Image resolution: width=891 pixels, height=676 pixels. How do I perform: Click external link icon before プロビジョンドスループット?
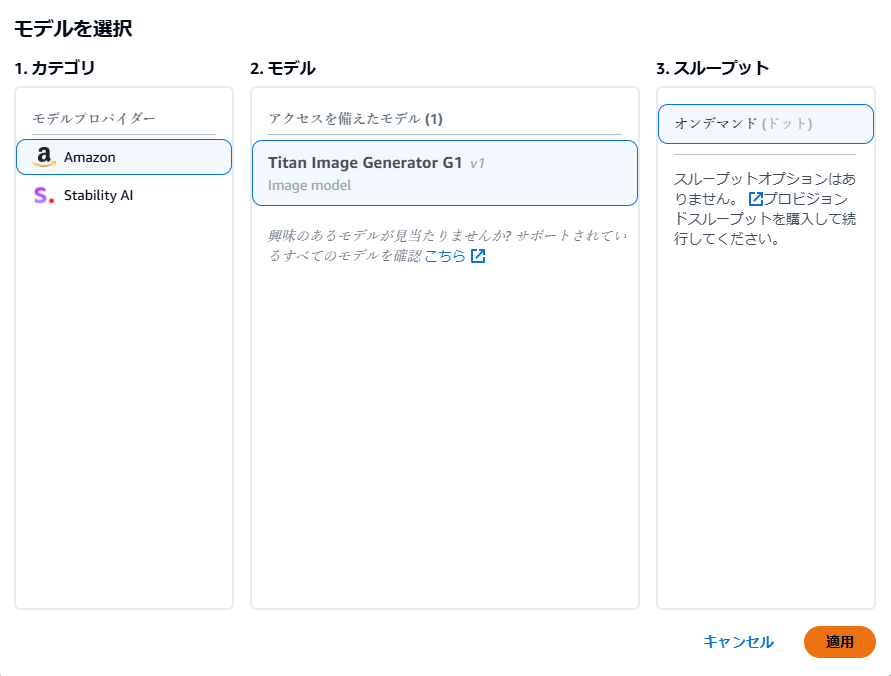(x=756, y=199)
